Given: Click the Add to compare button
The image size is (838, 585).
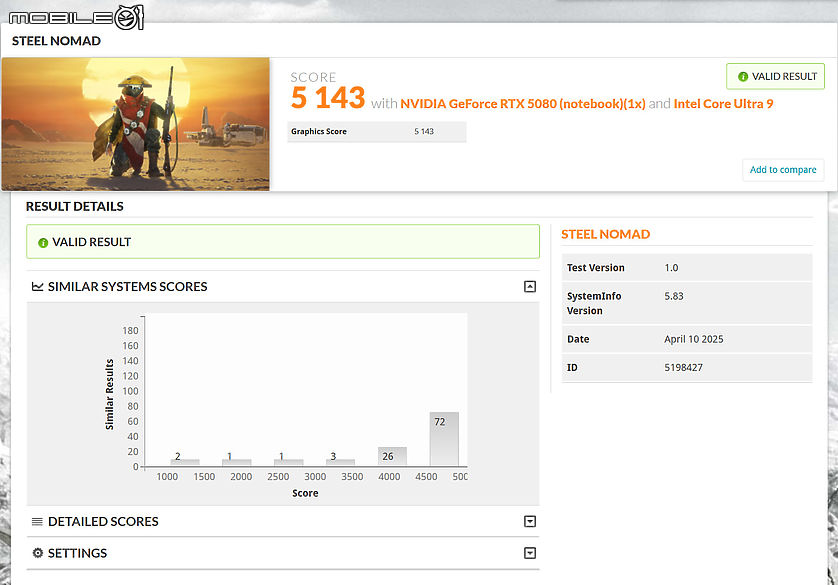Looking at the screenshot, I should point(783,170).
